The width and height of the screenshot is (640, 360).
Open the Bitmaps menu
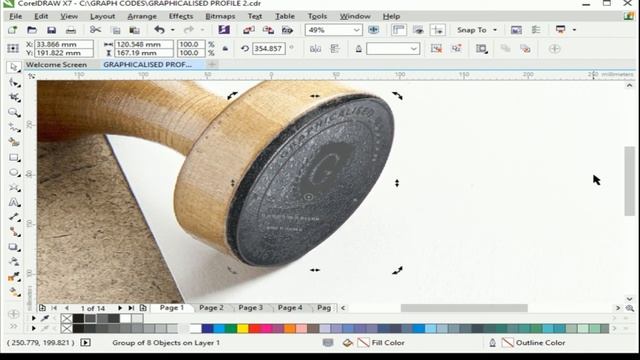pos(220,16)
